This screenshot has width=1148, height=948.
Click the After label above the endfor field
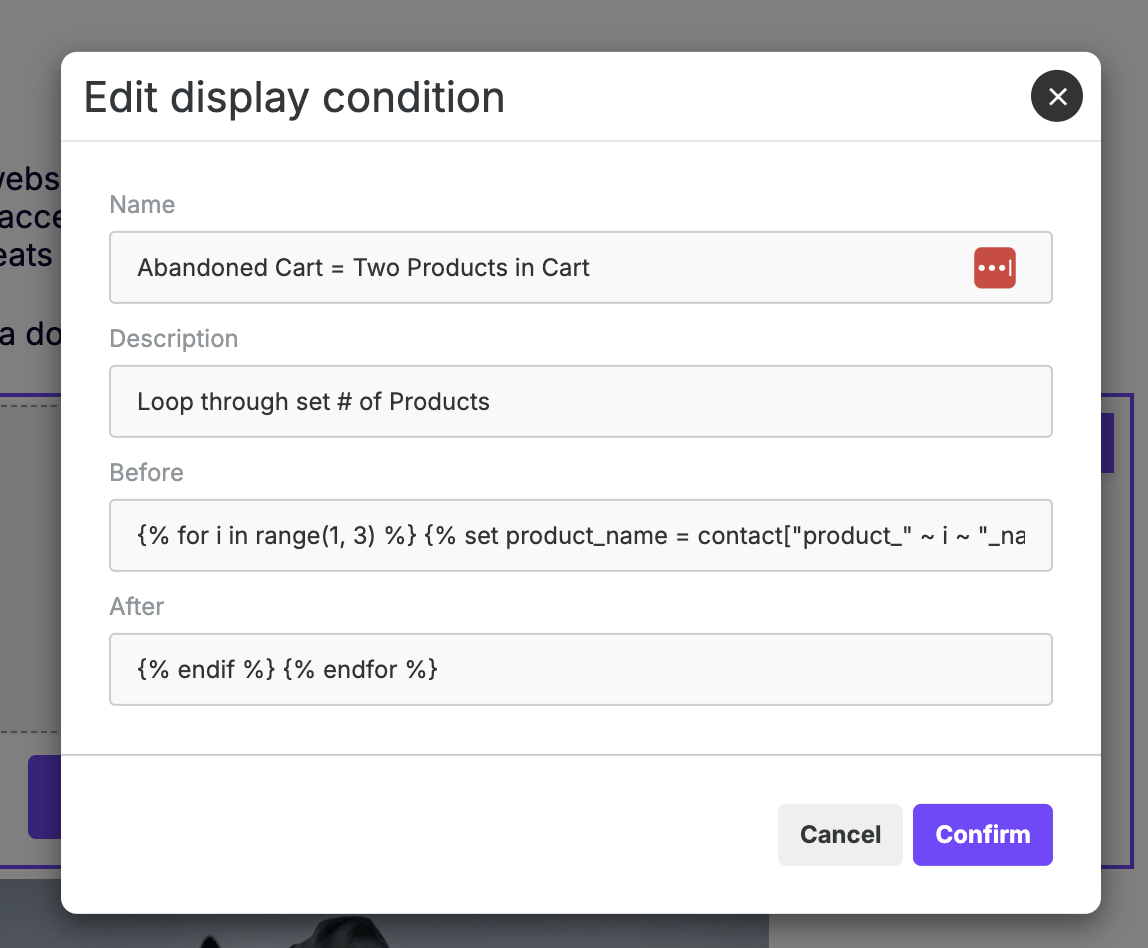click(x=136, y=606)
